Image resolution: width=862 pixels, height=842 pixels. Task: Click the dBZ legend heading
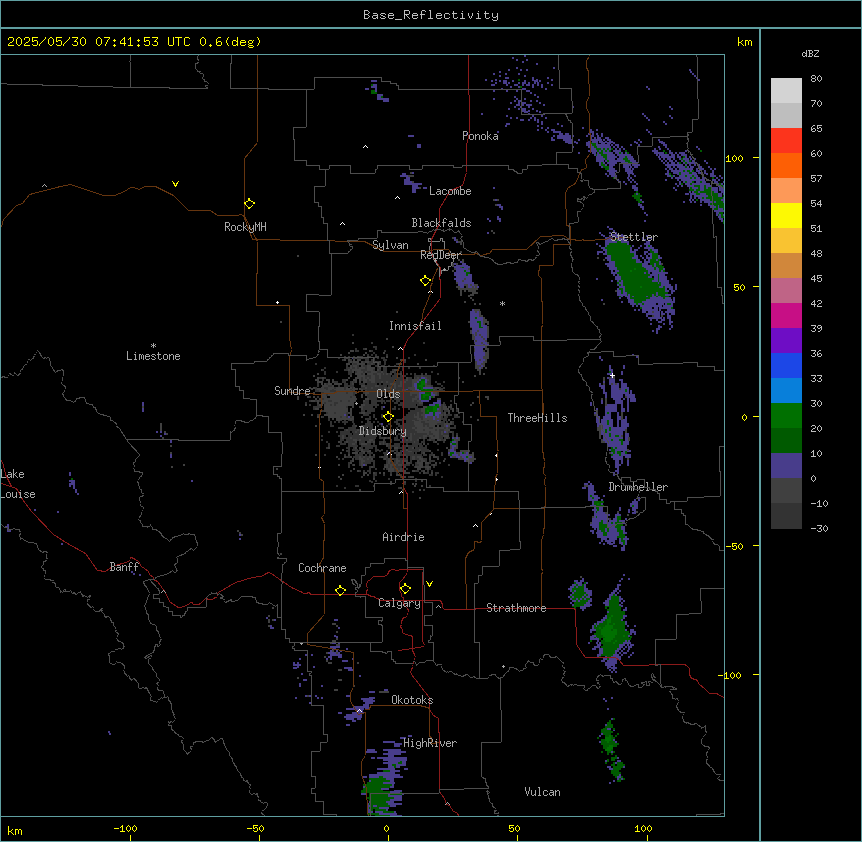tap(810, 53)
